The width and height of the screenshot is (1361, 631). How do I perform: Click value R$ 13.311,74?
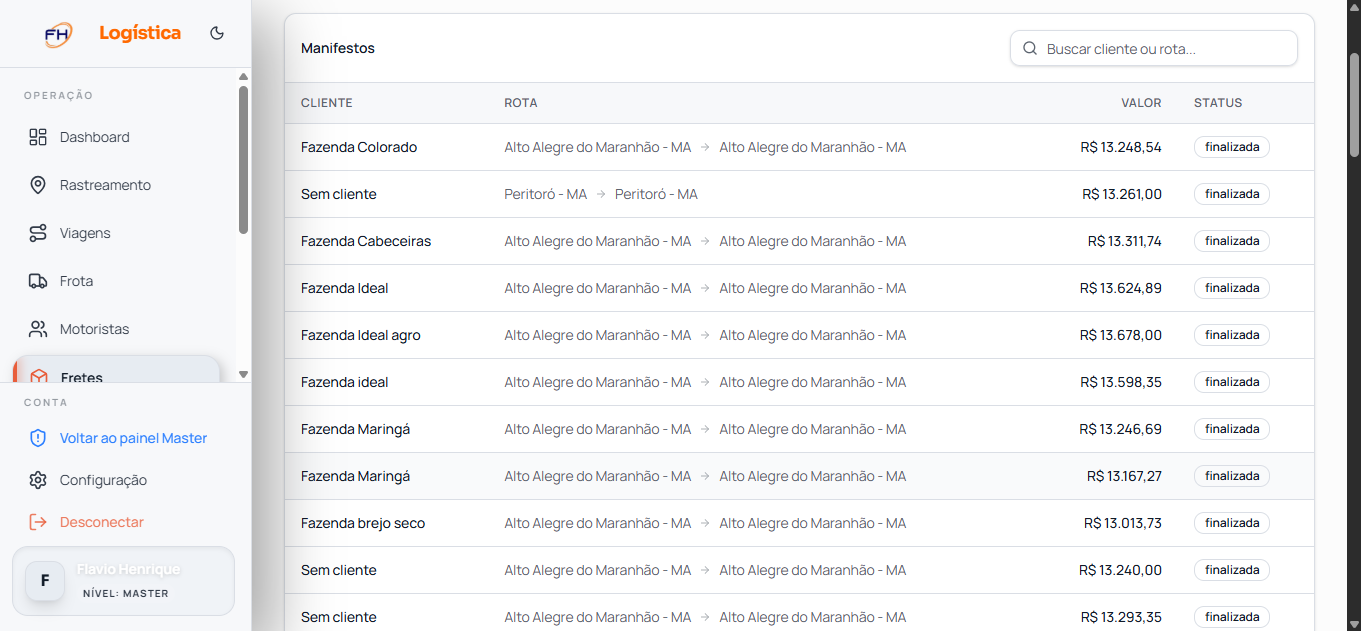(x=1125, y=241)
